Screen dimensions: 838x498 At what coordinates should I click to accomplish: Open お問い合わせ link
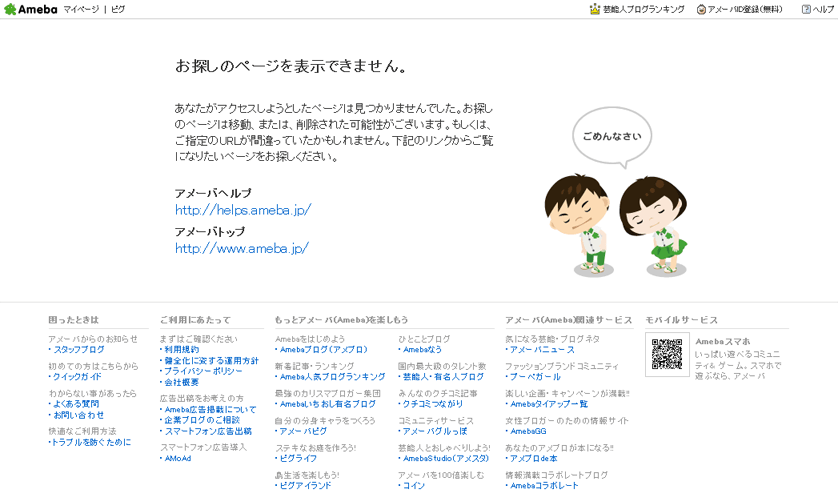[79, 415]
